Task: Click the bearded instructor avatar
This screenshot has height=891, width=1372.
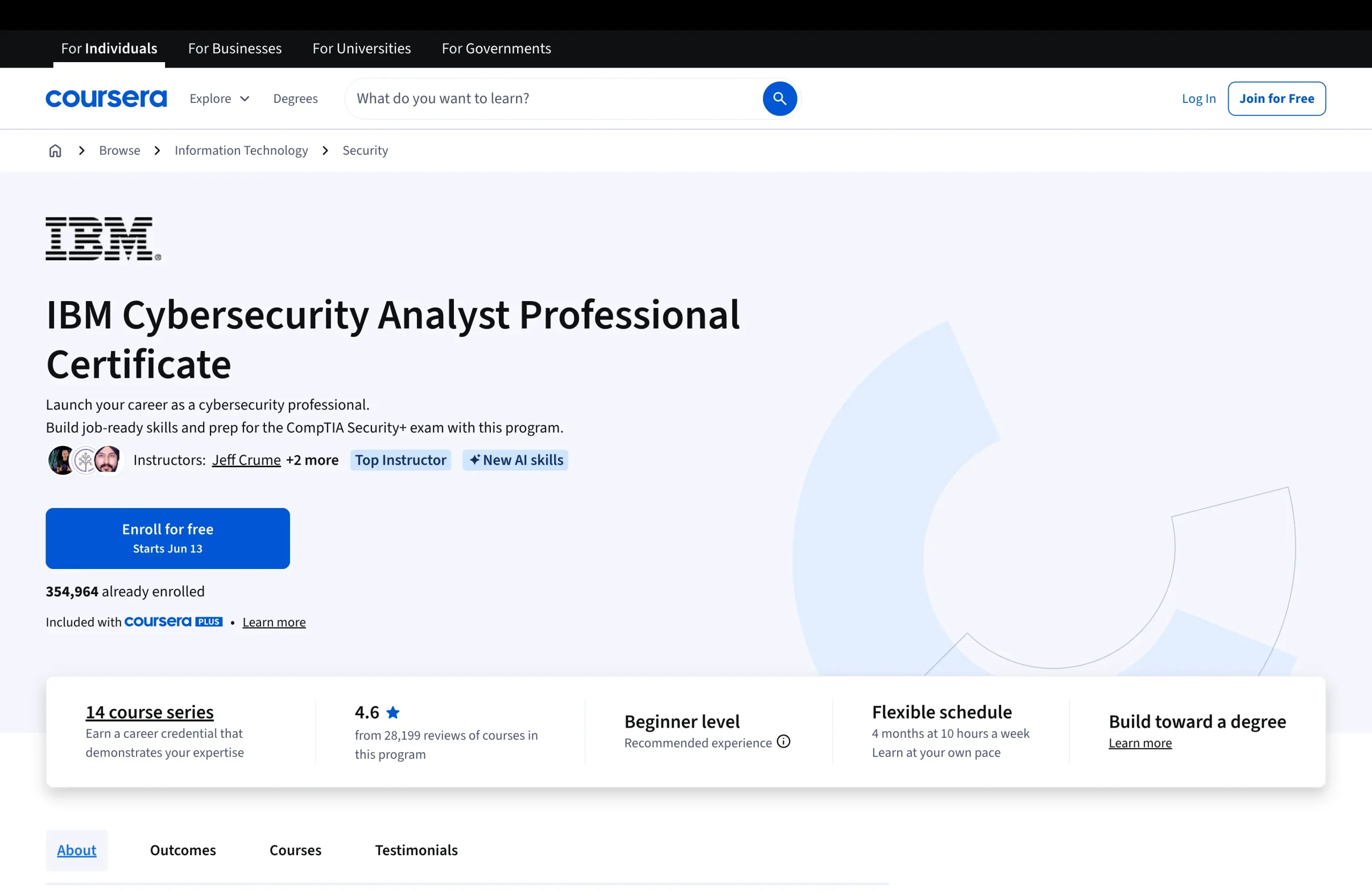Action: [107, 460]
